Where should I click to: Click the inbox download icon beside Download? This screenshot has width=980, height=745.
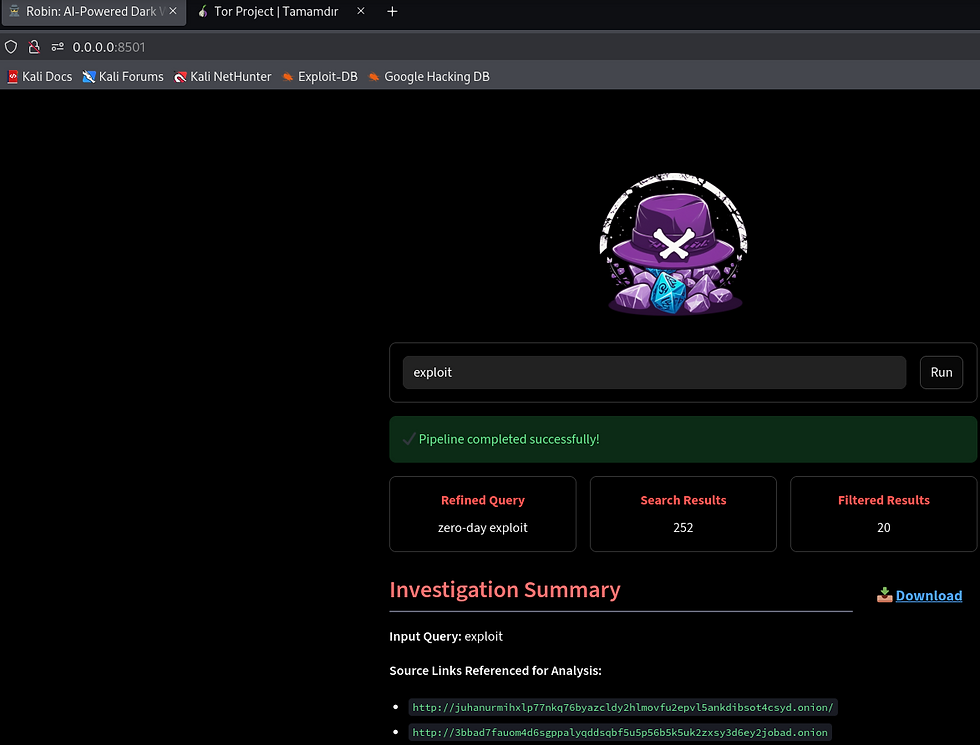click(884, 595)
